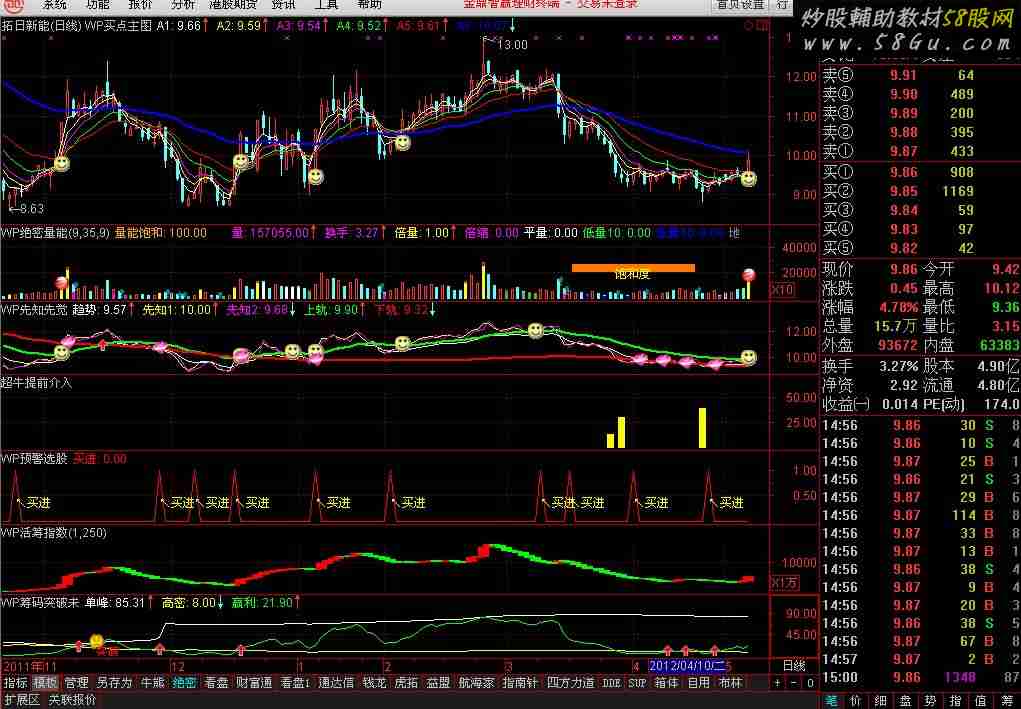1021x709 pixels.
Task: Open the 分析 menu
Action: click(x=183, y=5)
